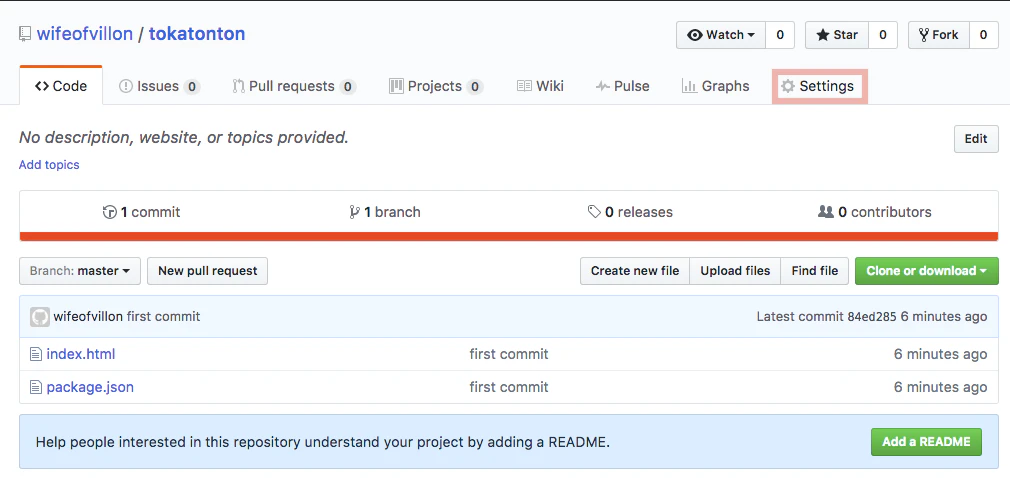The image size is (1010, 478).
Task: Click Create new file button
Action: click(635, 271)
